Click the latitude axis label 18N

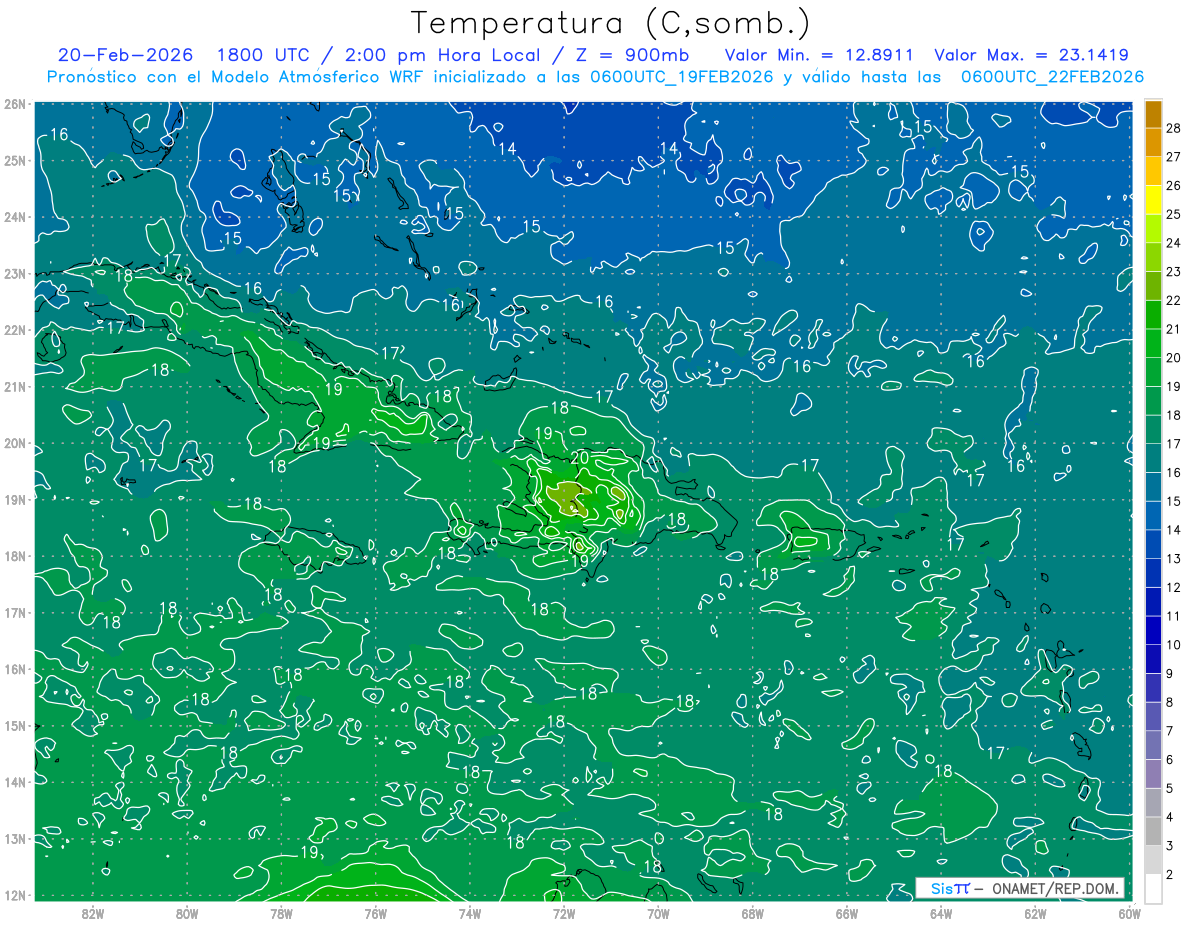pyautogui.click(x=16, y=556)
